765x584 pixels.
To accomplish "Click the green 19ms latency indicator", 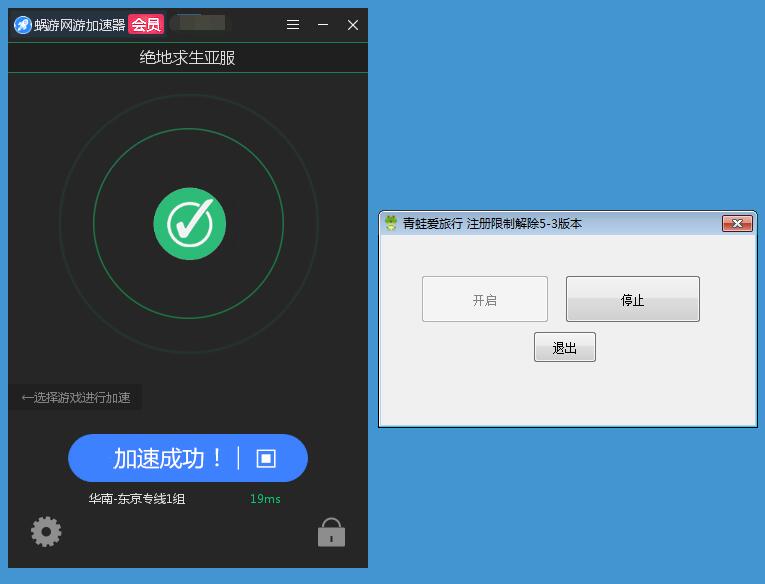I will pos(265,499).
